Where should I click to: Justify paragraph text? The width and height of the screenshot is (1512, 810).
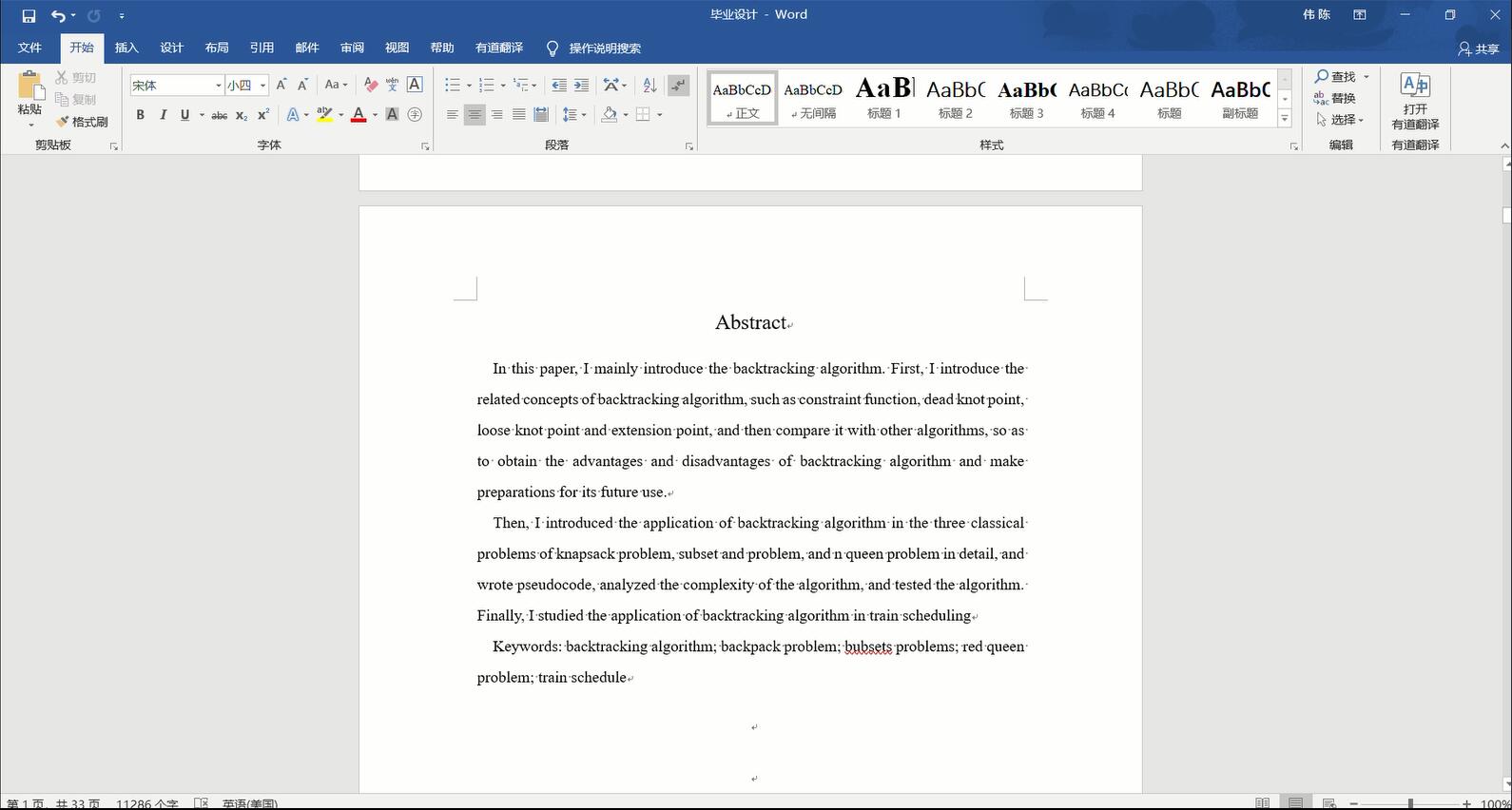518,115
